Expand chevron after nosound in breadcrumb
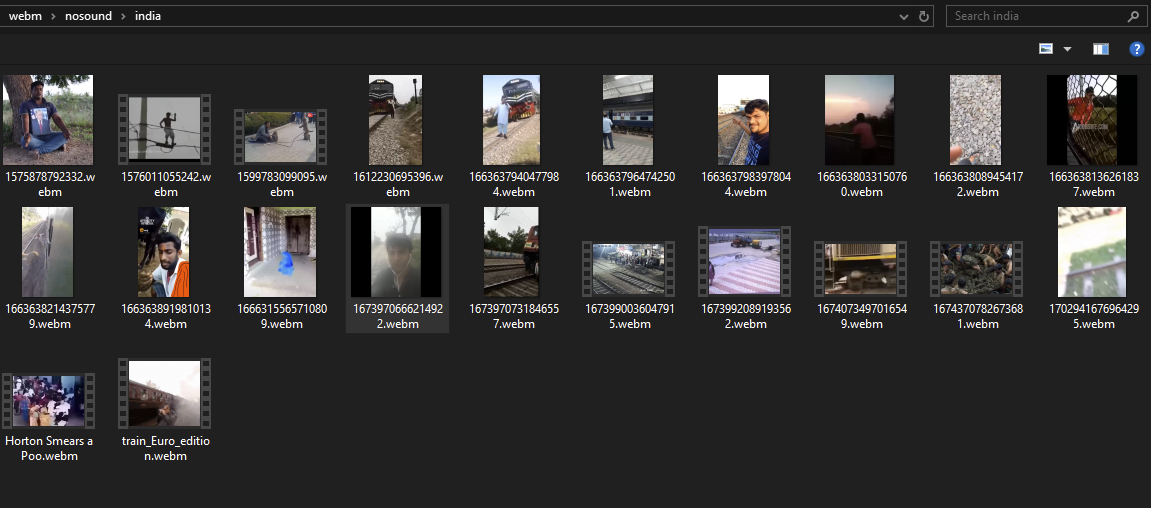The height and width of the screenshot is (508, 1151). coord(123,16)
